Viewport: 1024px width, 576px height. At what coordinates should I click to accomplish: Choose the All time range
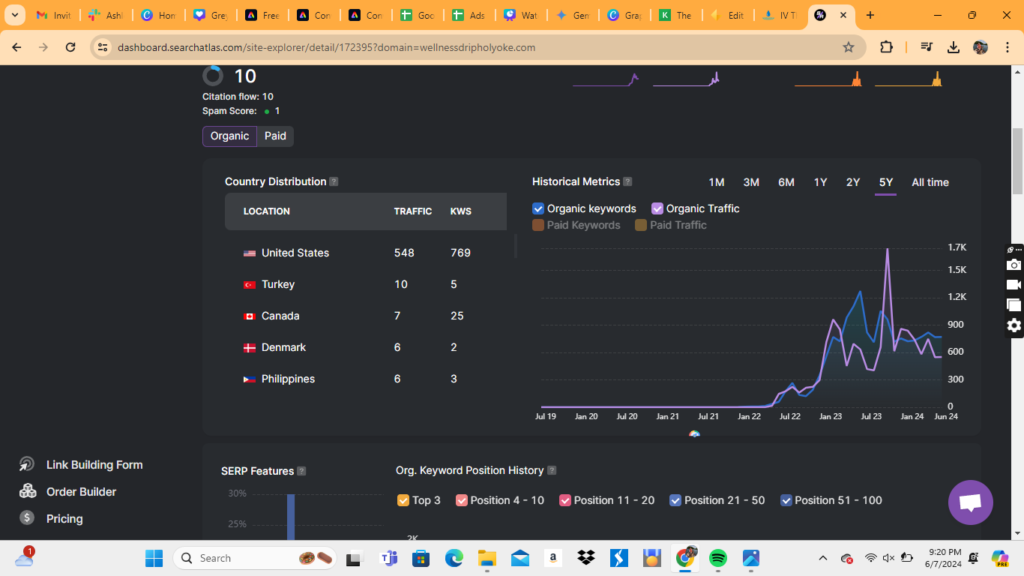(x=930, y=182)
